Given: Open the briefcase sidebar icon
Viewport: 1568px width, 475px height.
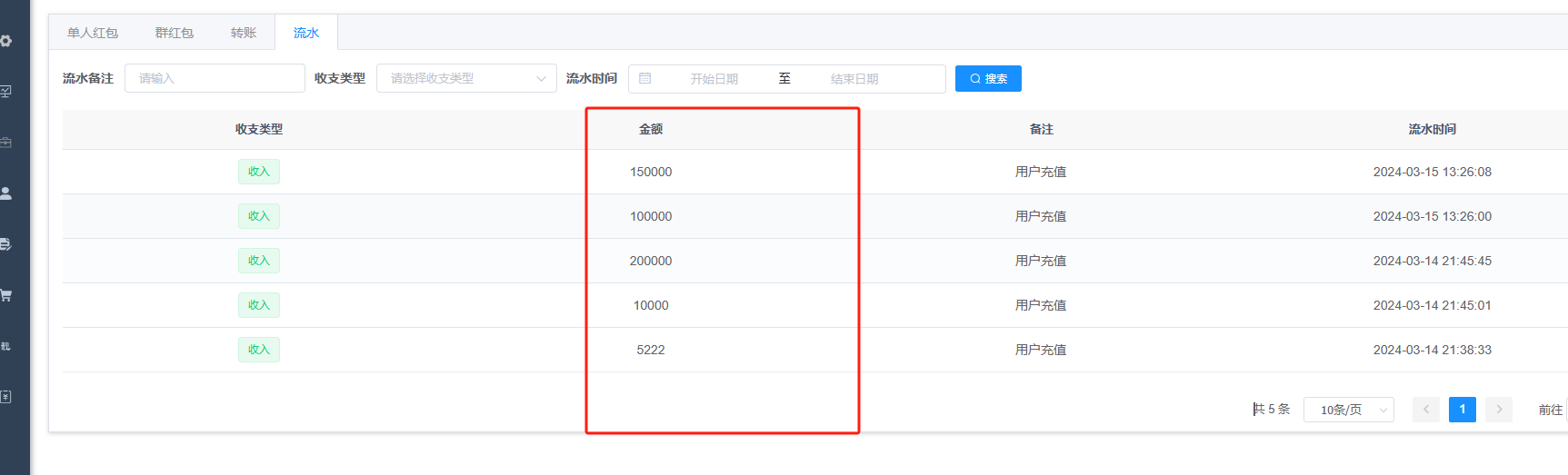Looking at the screenshot, I should (6, 143).
